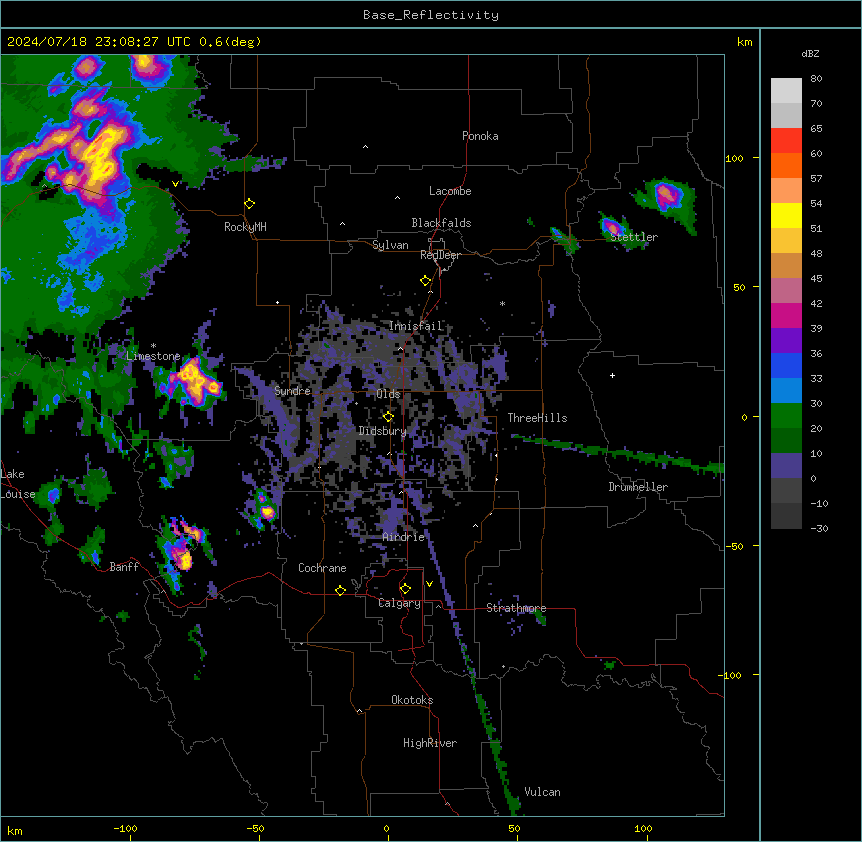
Task: Click the -50 tick on right axis
Action: click(734, 546)
